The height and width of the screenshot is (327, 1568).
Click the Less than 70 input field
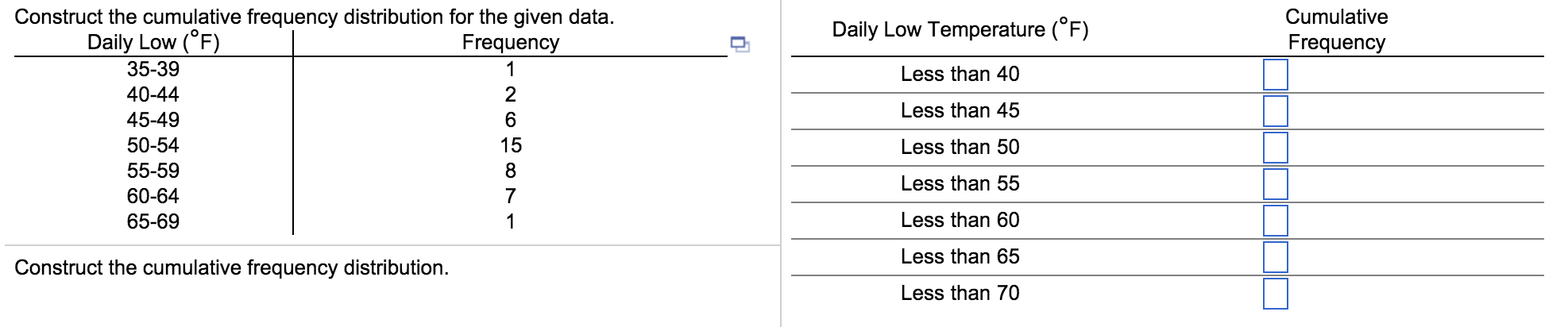[1275, 294]
